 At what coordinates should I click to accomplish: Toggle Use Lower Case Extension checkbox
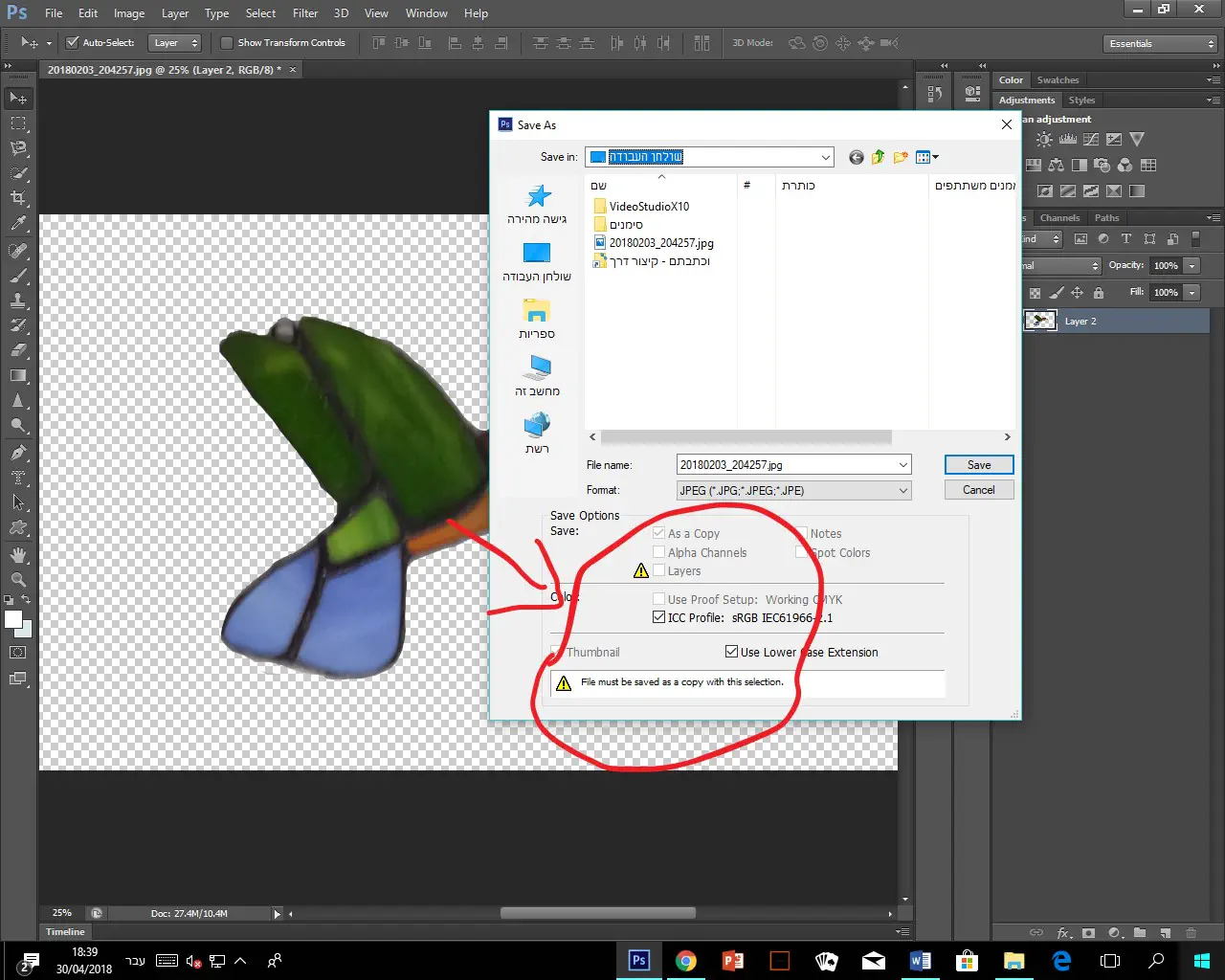731,652
